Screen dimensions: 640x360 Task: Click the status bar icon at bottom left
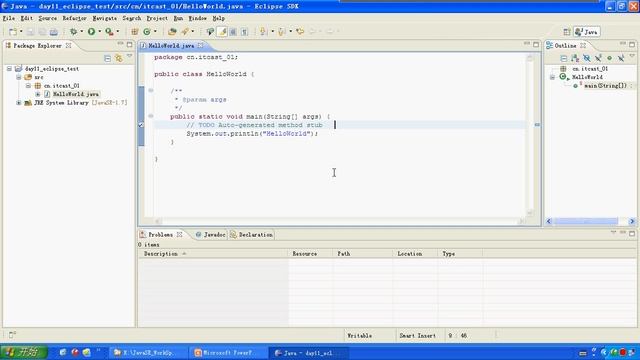[x=12, y=335]
